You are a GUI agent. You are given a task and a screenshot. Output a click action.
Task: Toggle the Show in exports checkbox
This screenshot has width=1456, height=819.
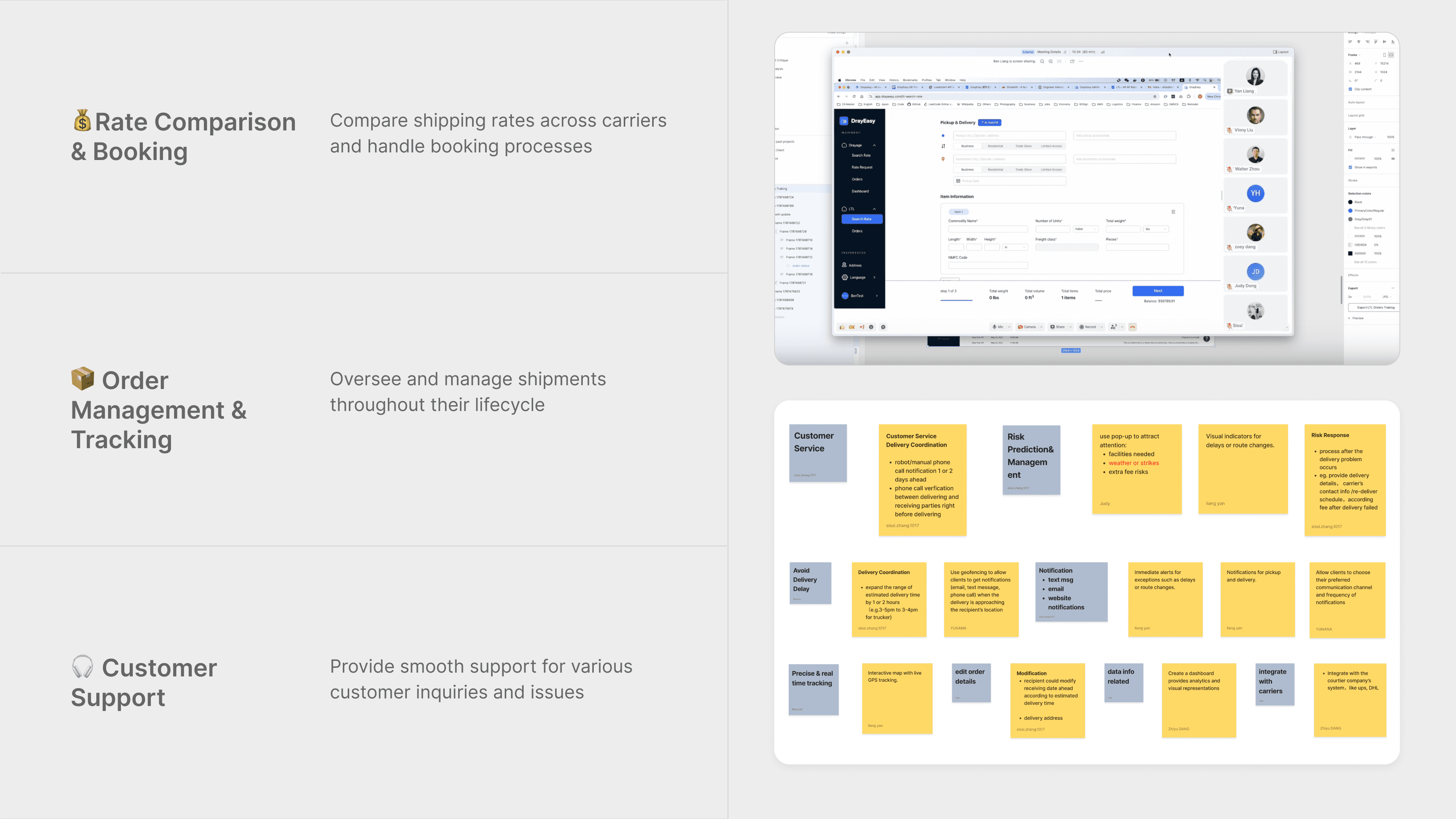pyautogui.click(x=1350, y=167)
